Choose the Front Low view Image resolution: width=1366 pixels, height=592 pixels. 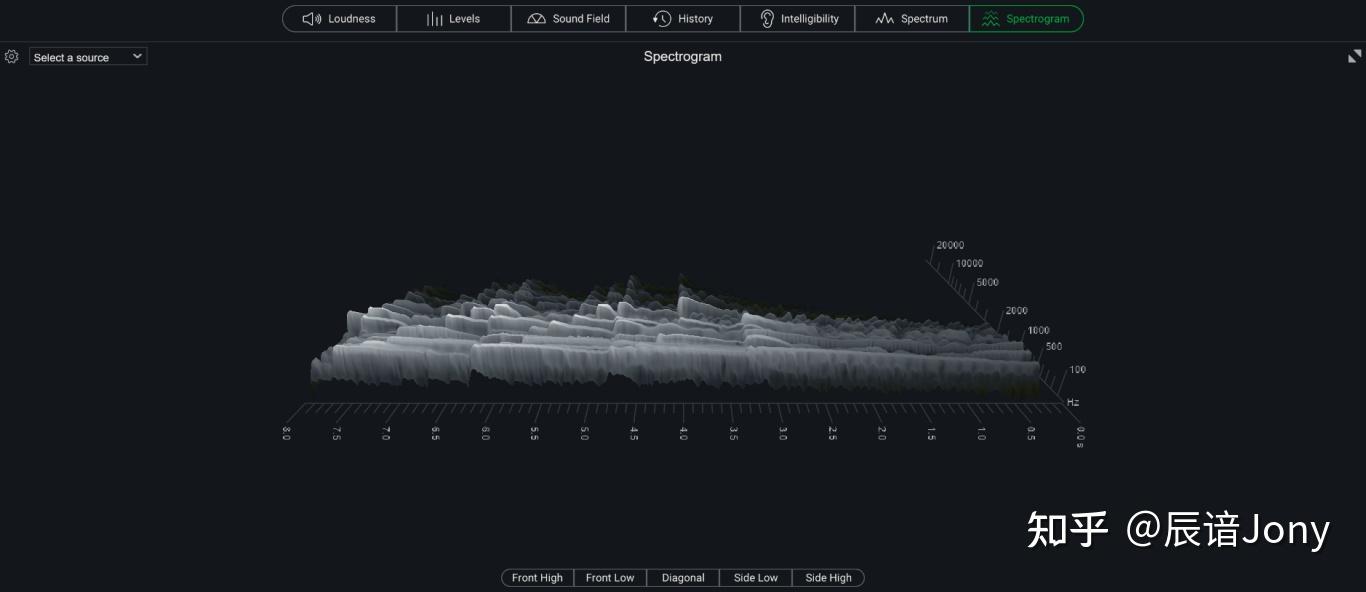(610, 578)
